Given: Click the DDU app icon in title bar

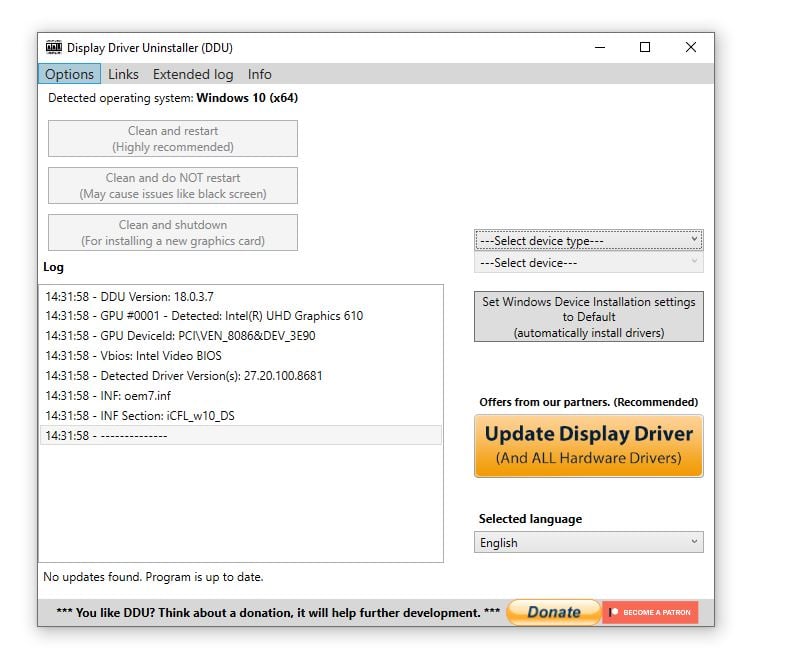Looking at the screenshot, I should pos(54,48).
